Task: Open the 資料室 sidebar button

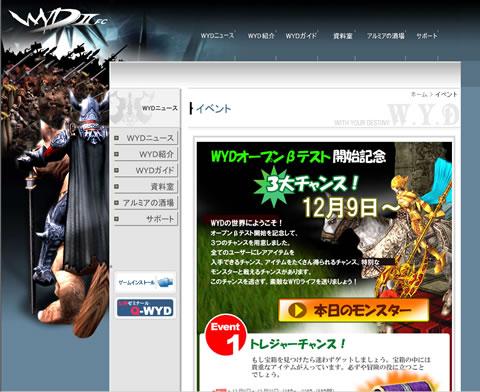Action: [x=146, y=186]
